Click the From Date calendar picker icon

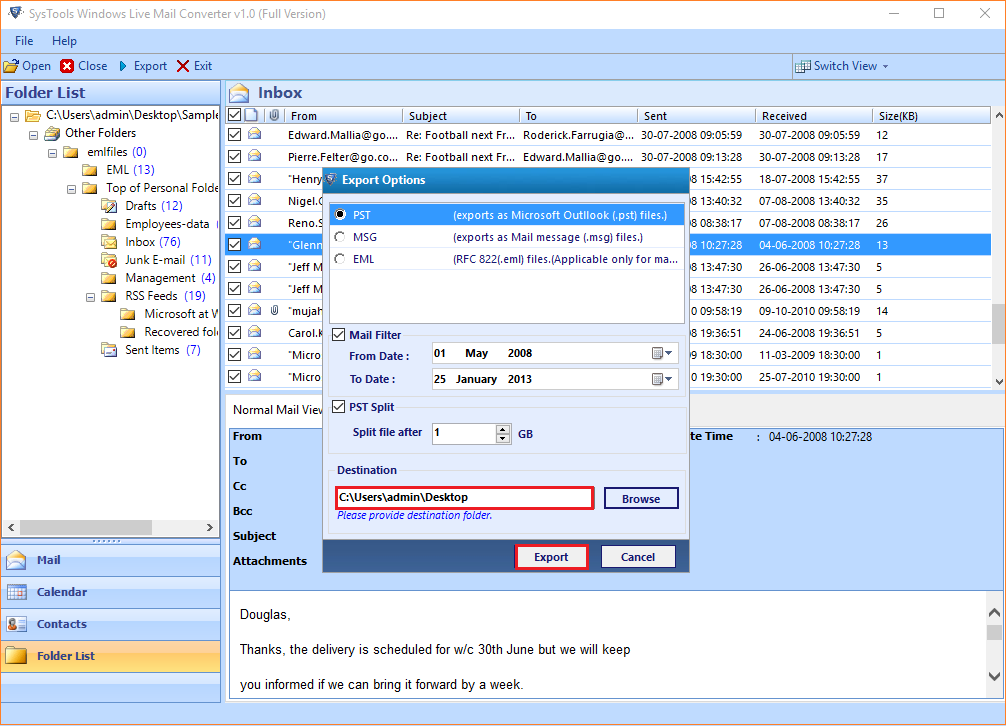click(x=656, y=353)
